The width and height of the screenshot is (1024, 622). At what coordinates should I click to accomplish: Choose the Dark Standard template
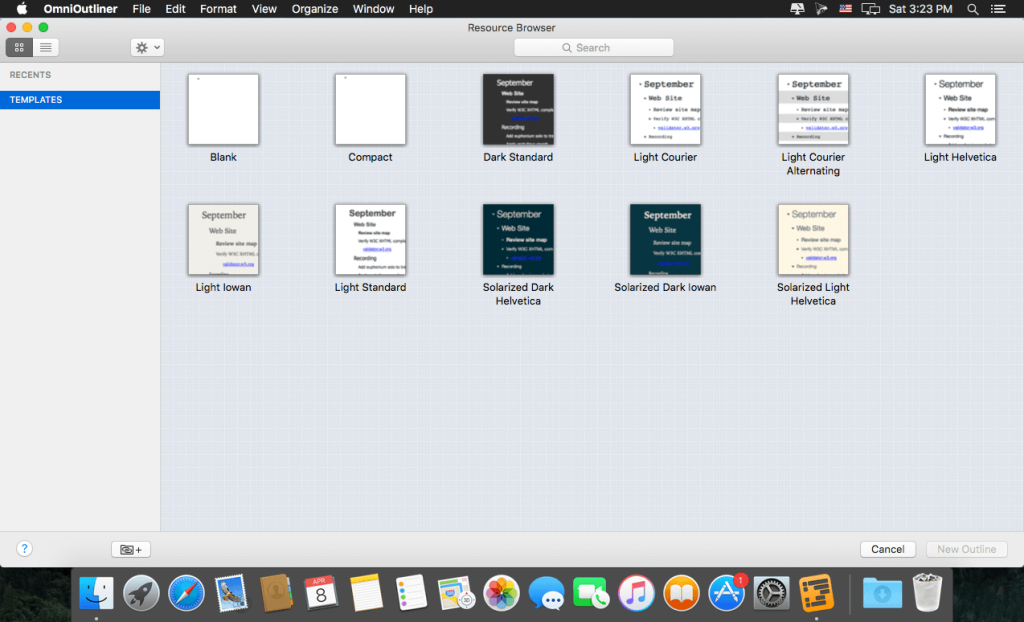518,110
